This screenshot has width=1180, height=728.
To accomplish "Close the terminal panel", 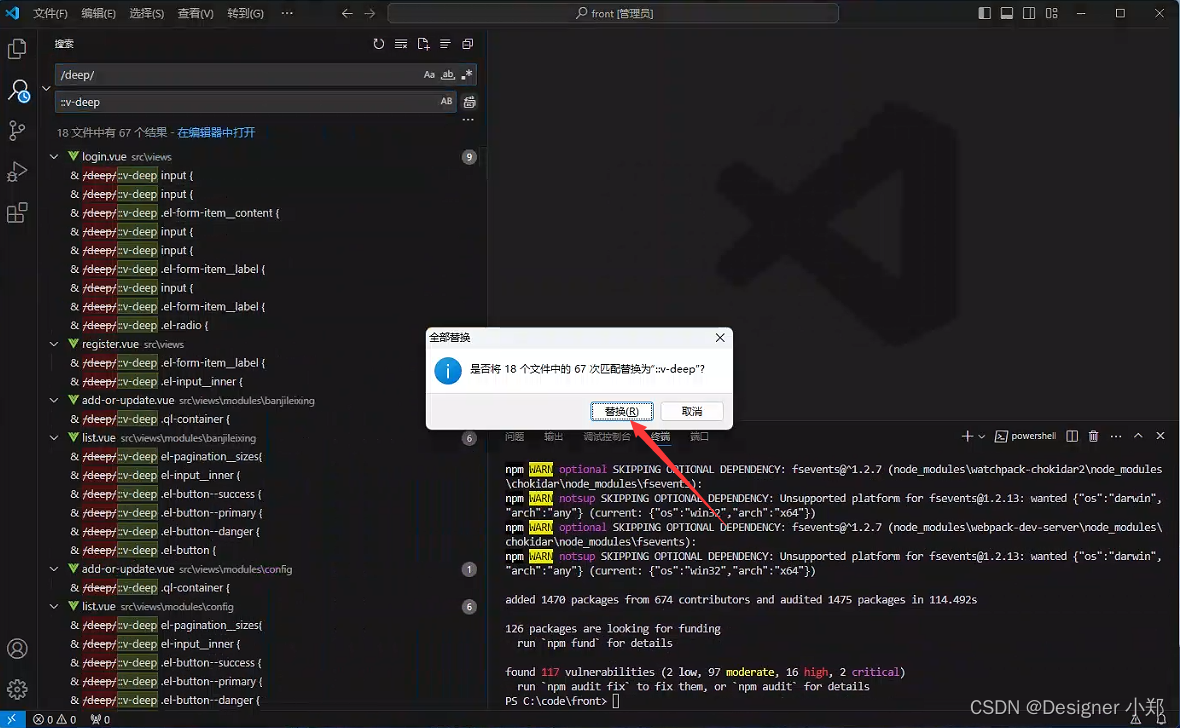I will [x=1160, y=436].
